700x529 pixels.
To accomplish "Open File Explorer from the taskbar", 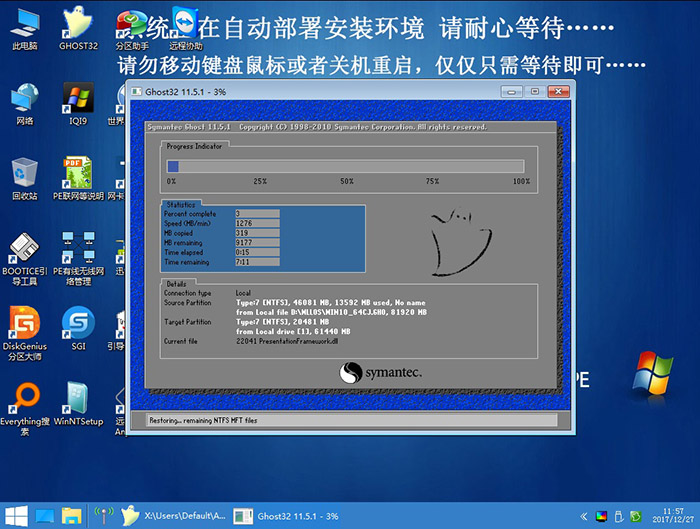I will click(x=72, y=516).
